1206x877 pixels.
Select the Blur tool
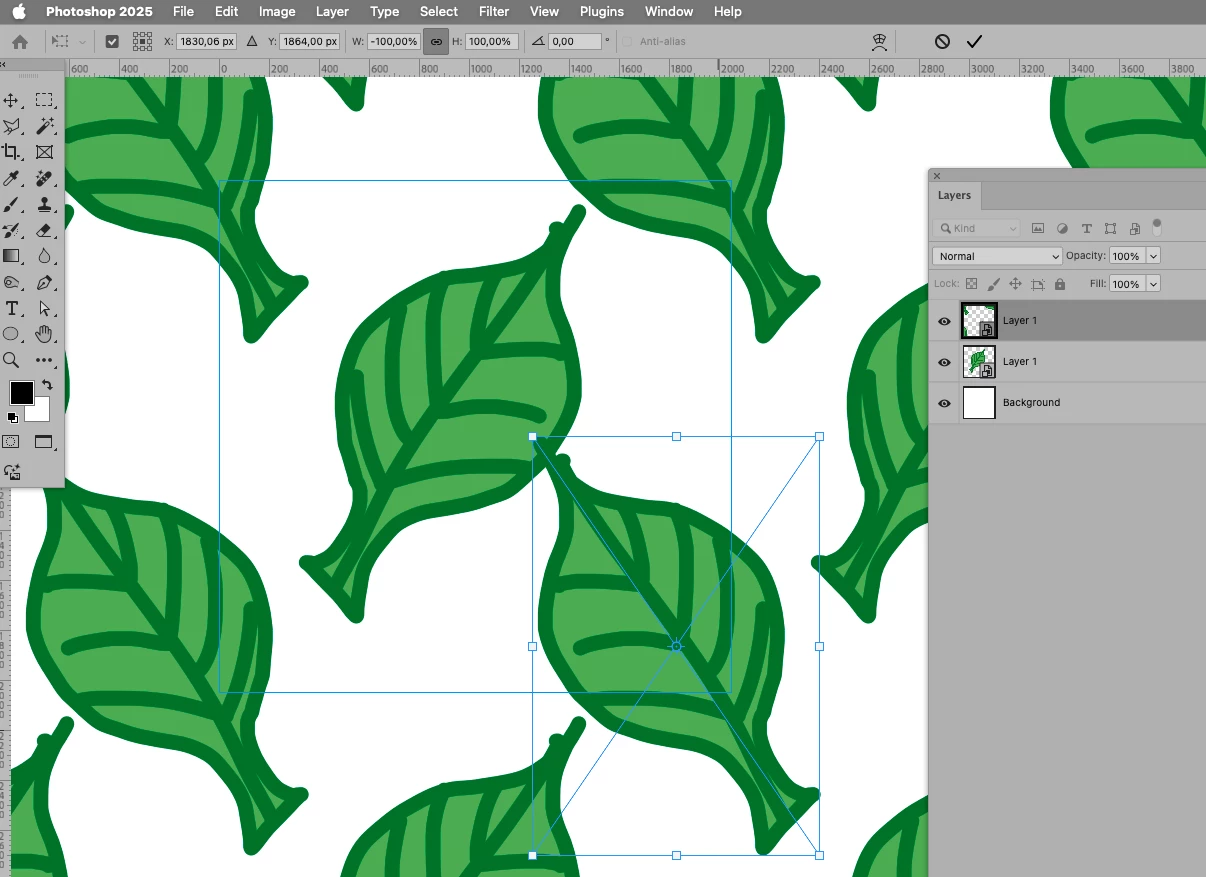click(45, 256)
